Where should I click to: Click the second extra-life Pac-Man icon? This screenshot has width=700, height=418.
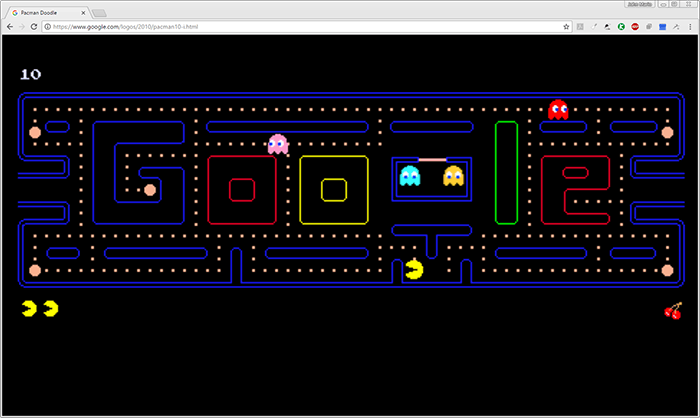point(51,309)
